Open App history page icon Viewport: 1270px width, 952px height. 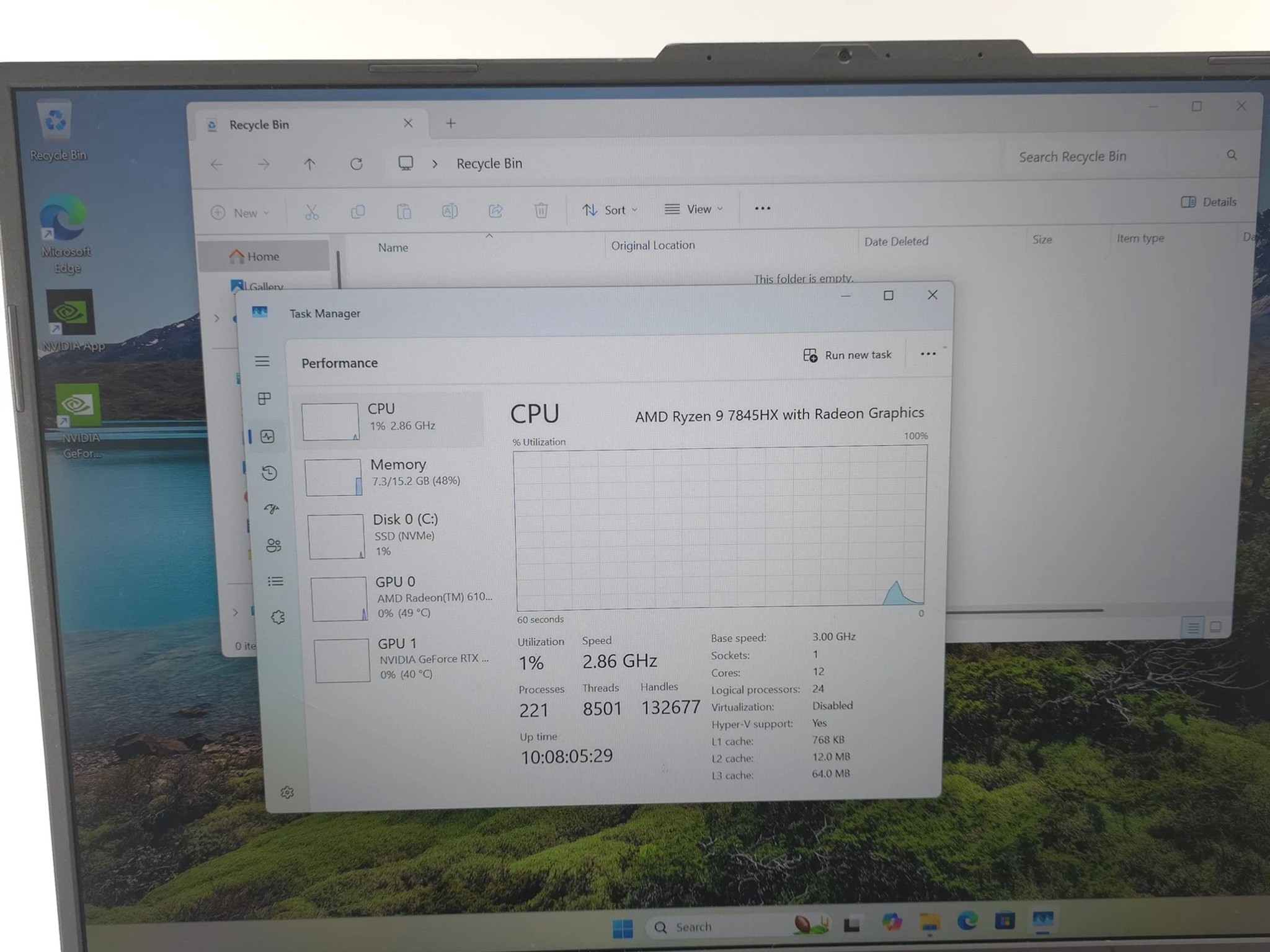(x=269, y=473)
